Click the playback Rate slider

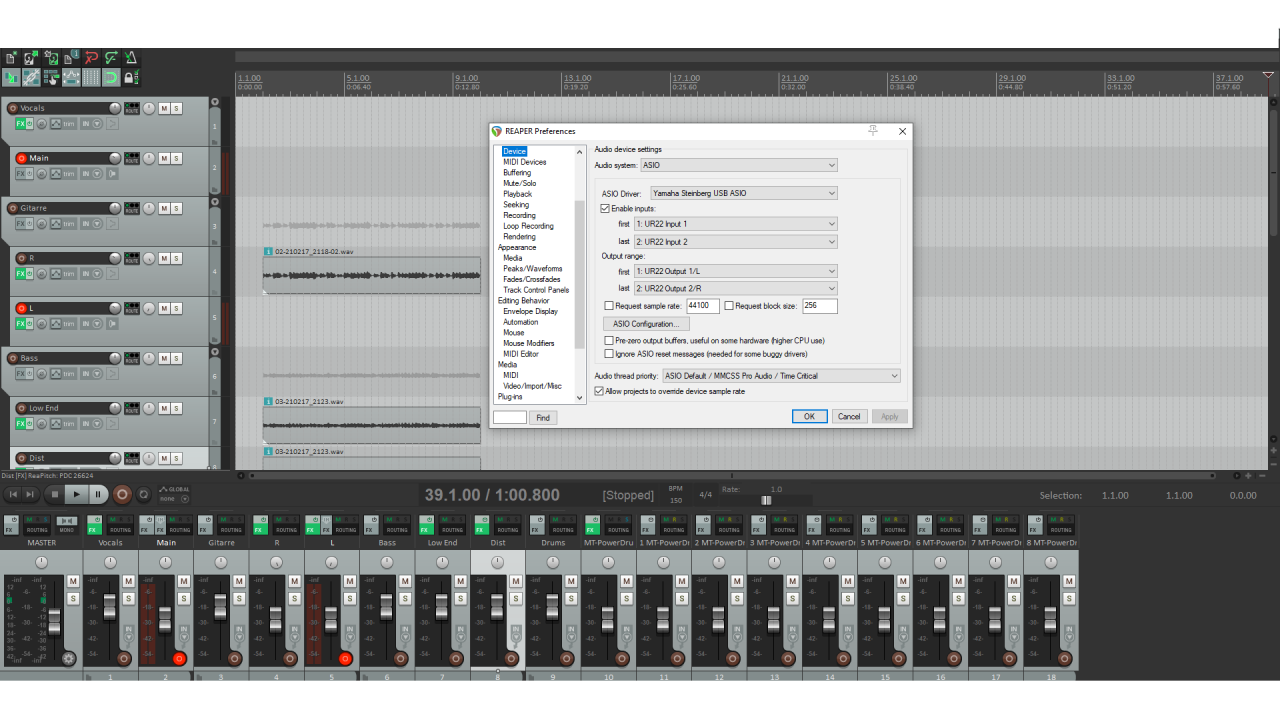(766, 500)
